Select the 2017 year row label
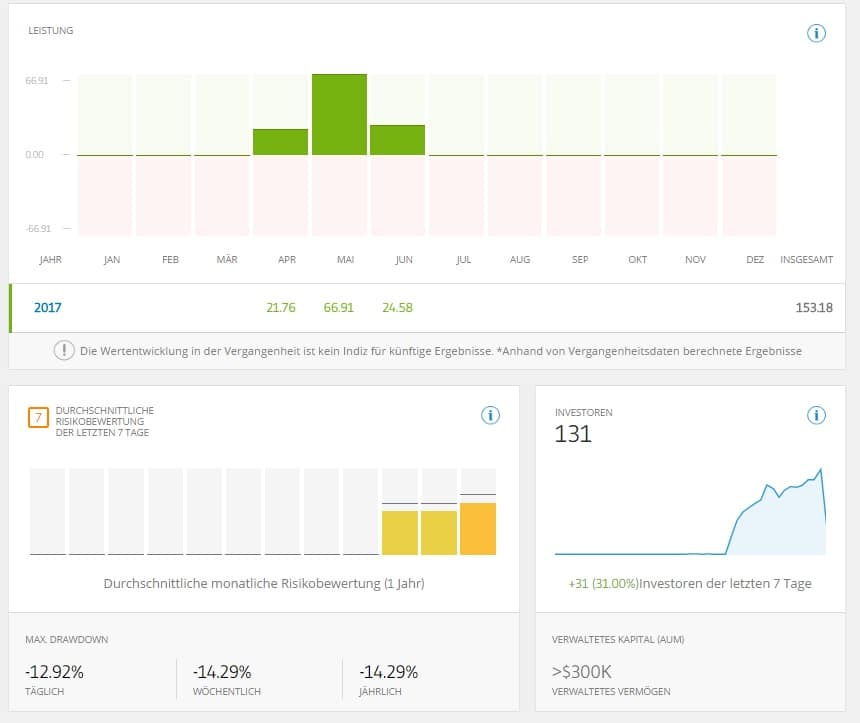Screen dimensions: 860x723 point(48,308)
